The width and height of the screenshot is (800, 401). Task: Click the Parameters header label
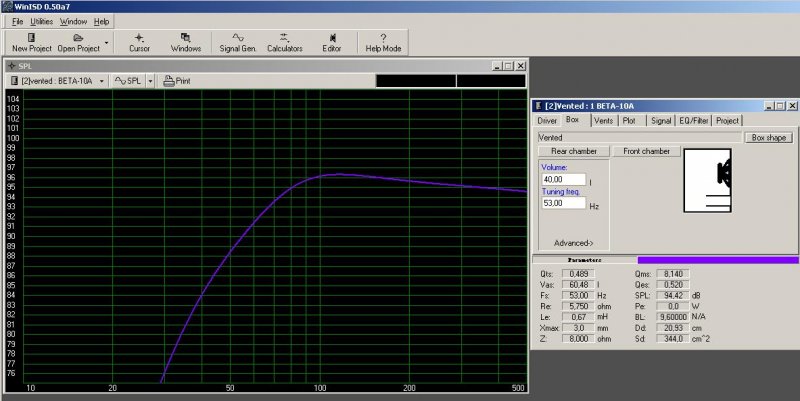pyautogui.click(x=584, y=260)
